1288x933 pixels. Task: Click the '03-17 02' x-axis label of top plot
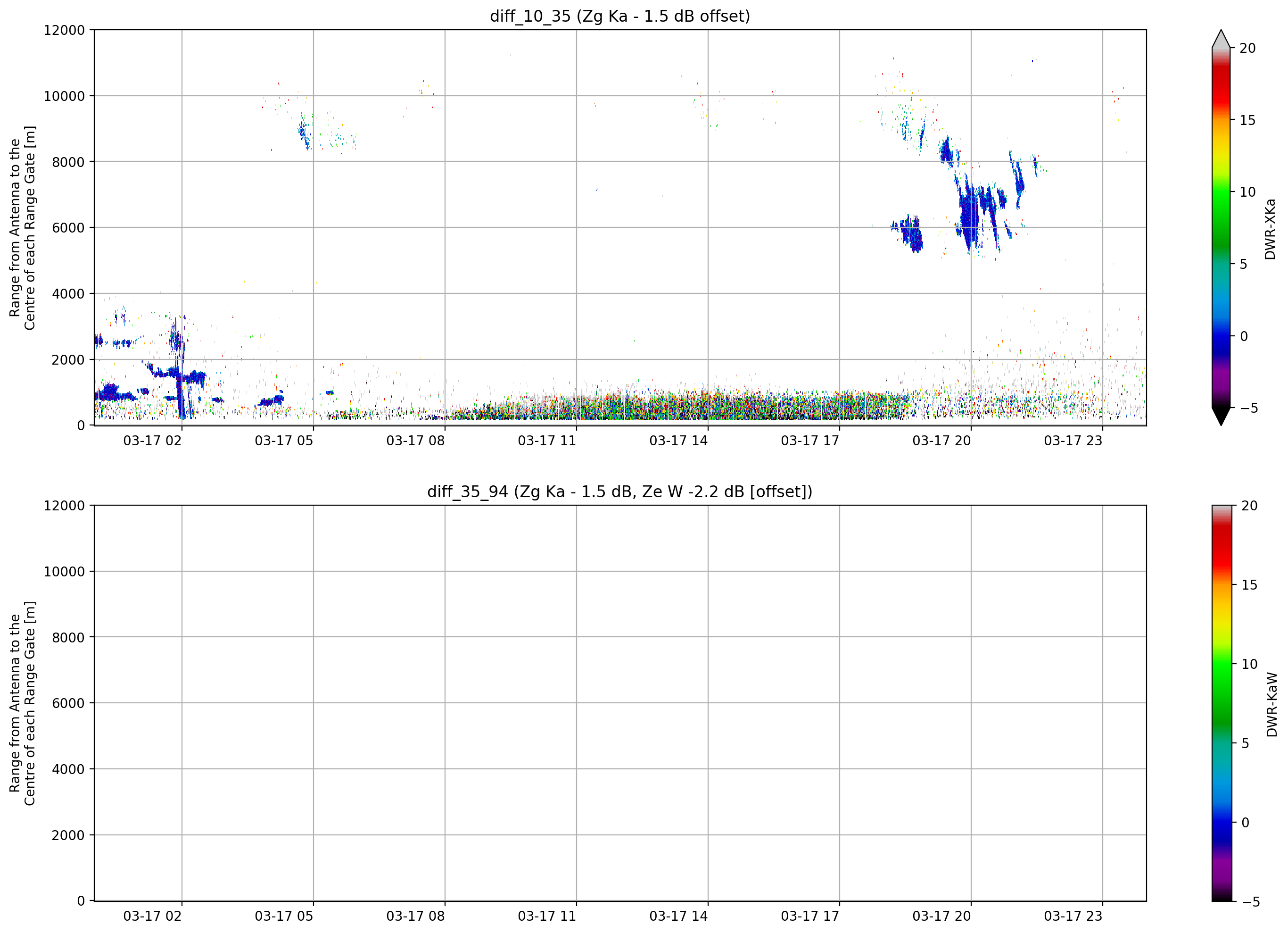pos(152,441)
